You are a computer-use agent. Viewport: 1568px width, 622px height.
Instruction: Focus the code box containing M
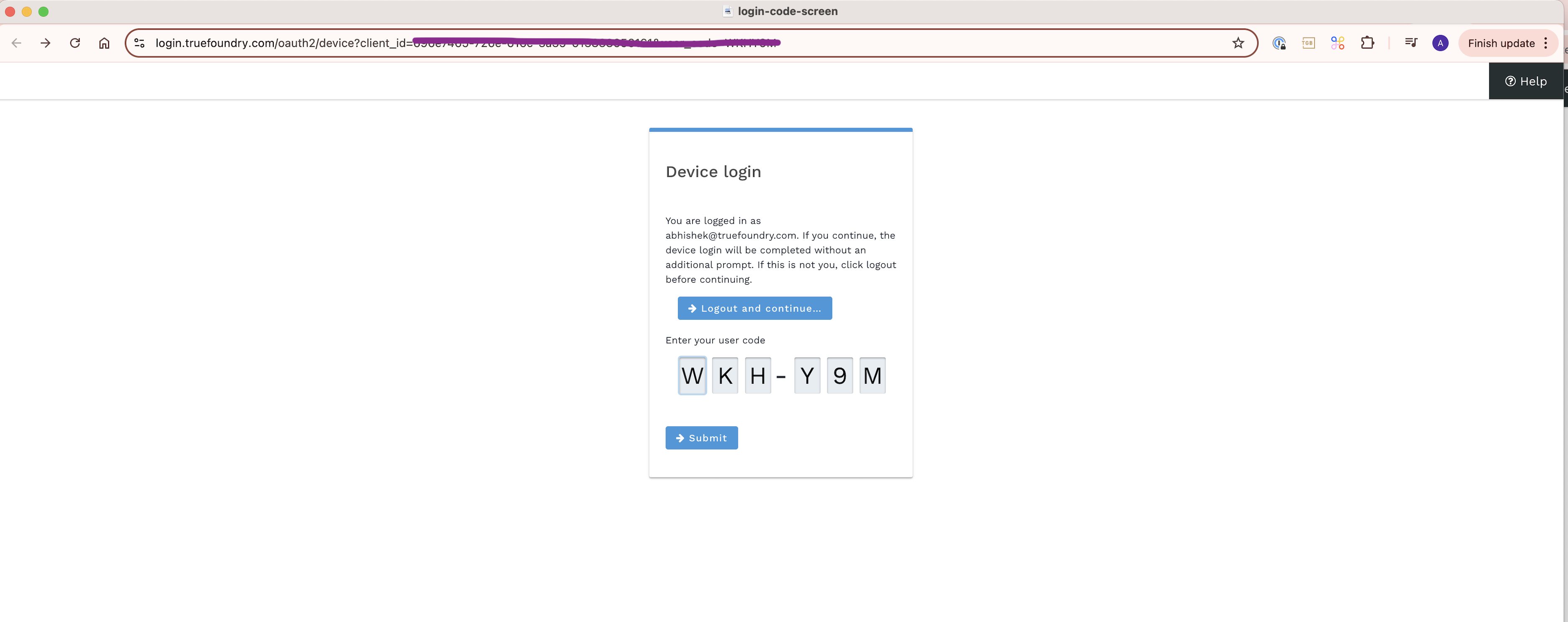tap(872, 375)
